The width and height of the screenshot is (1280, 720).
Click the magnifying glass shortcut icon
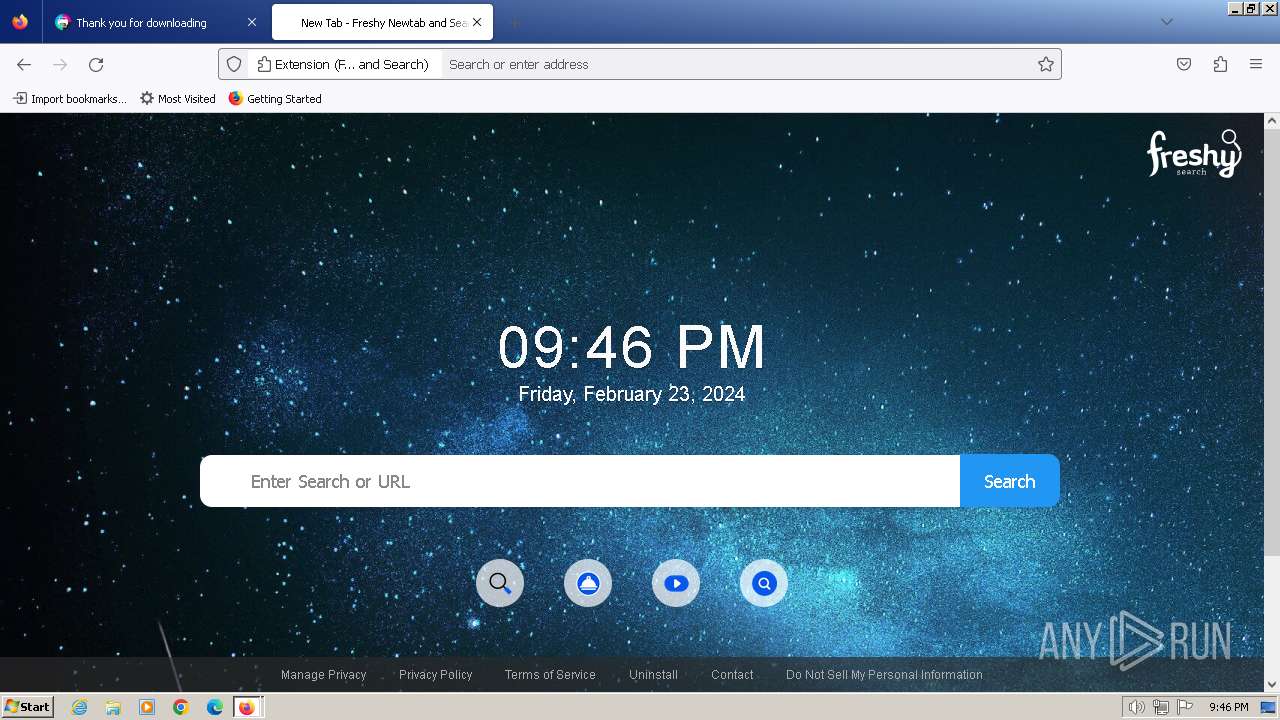(x=500, y=583)
